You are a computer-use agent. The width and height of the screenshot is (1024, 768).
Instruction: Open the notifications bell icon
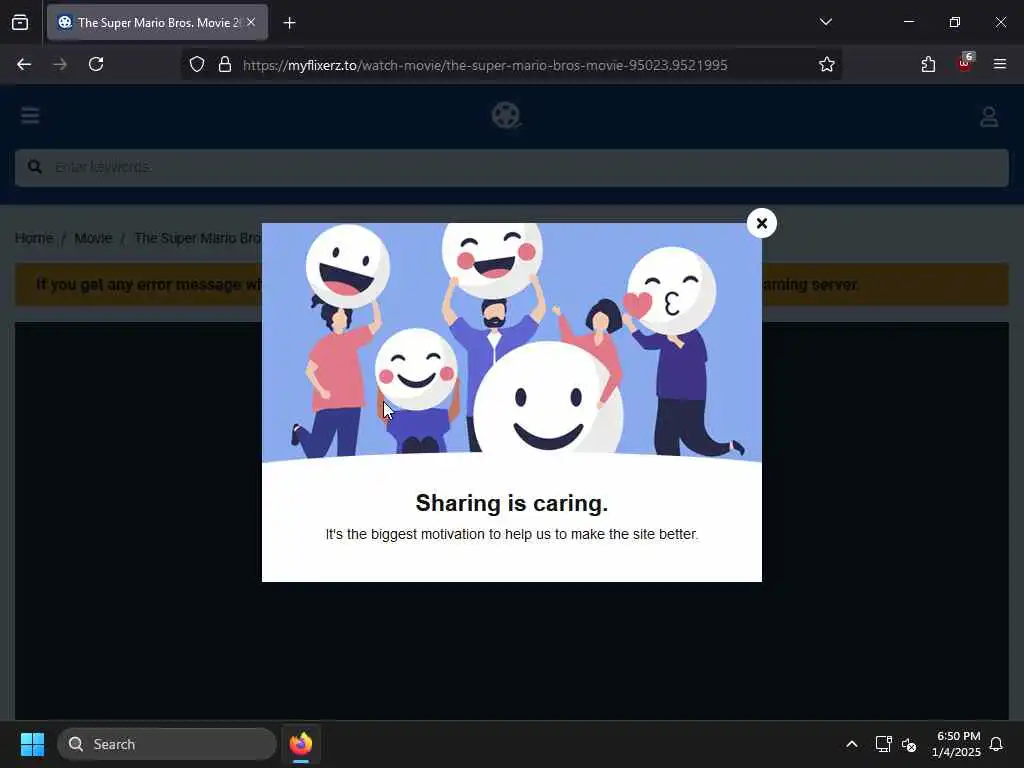[x=996, y=744]
